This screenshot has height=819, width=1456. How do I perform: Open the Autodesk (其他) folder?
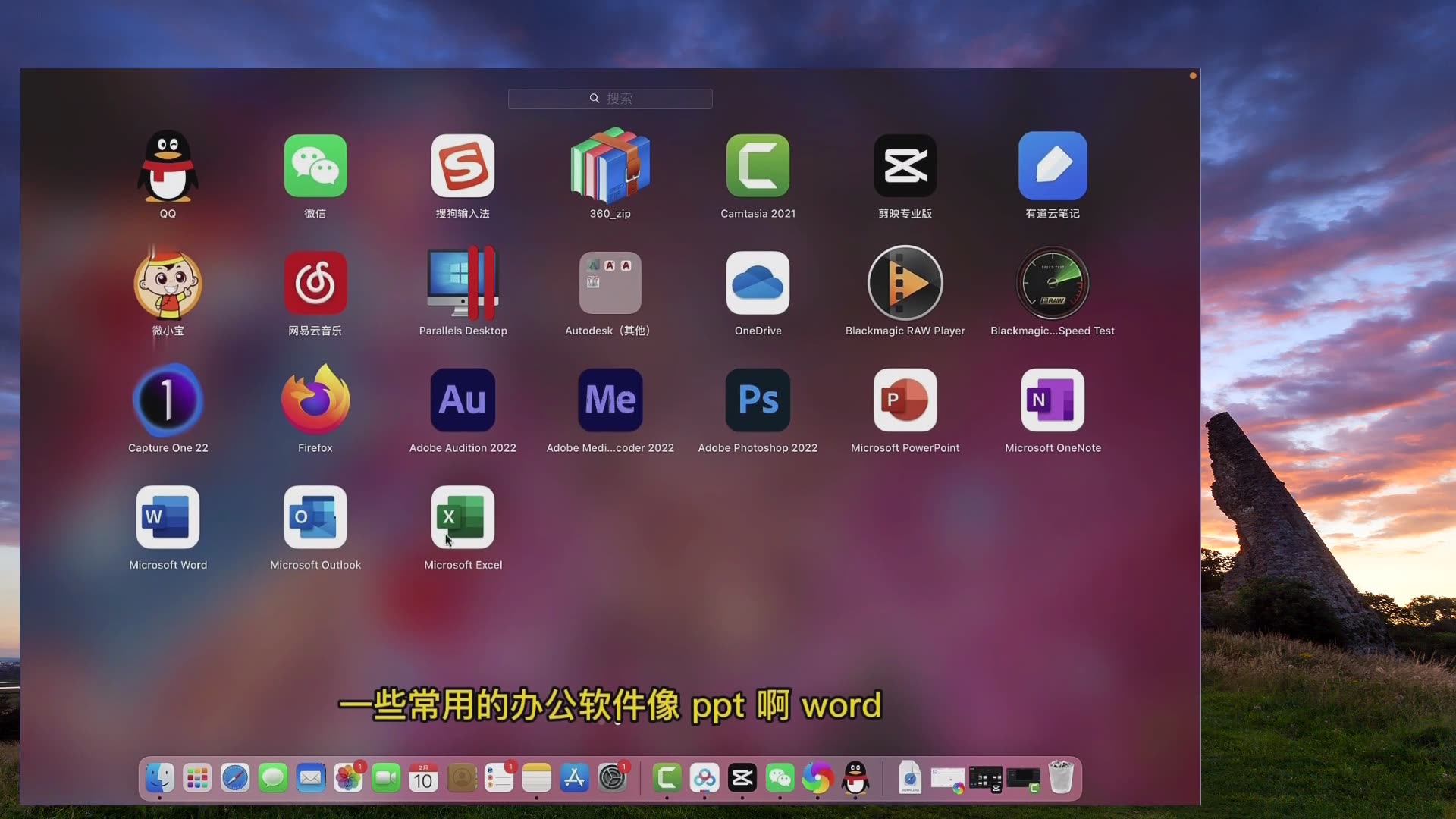pos(610,283)
